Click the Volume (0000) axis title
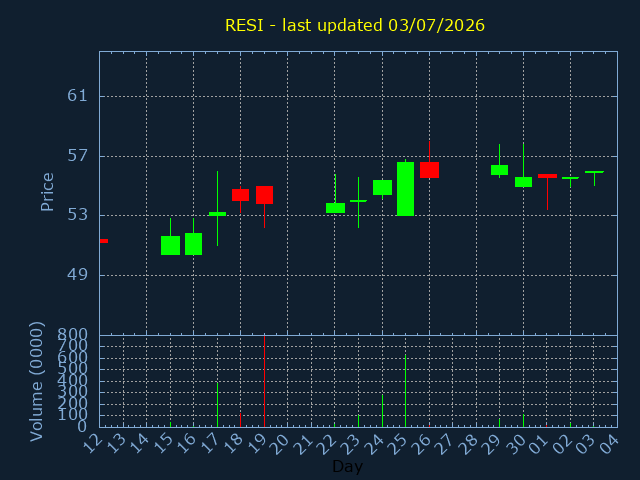The height and width of the screenshot is (480, 640). tap(36, 382)
